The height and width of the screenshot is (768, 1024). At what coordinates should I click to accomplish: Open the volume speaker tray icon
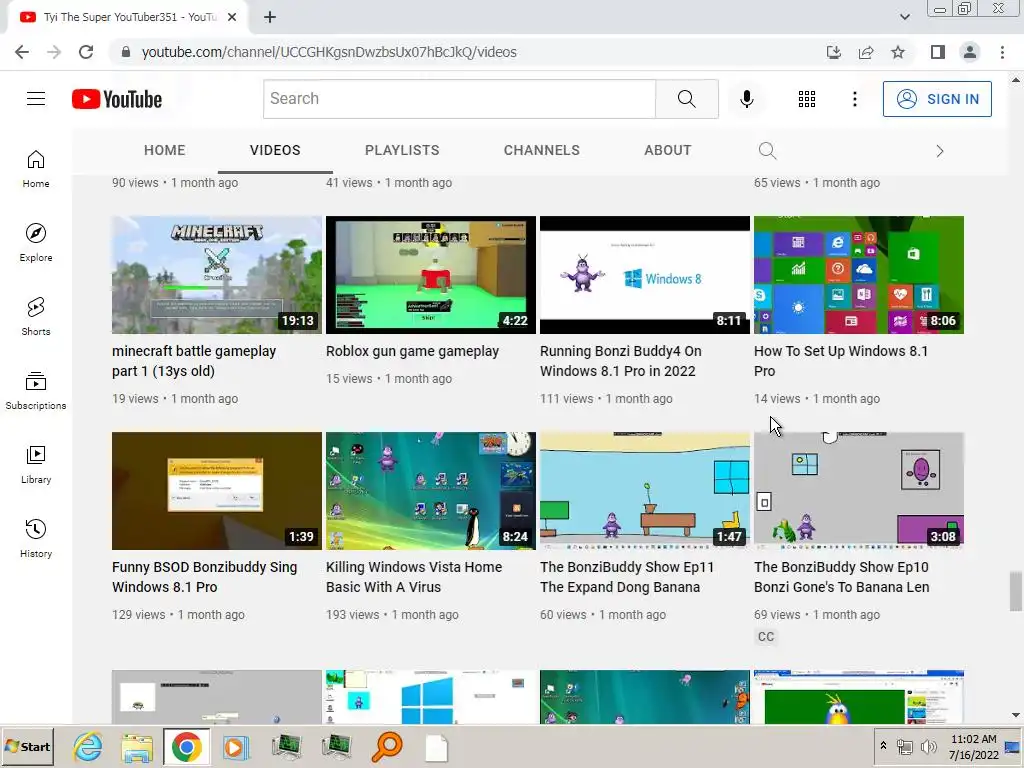click(927, 746)
